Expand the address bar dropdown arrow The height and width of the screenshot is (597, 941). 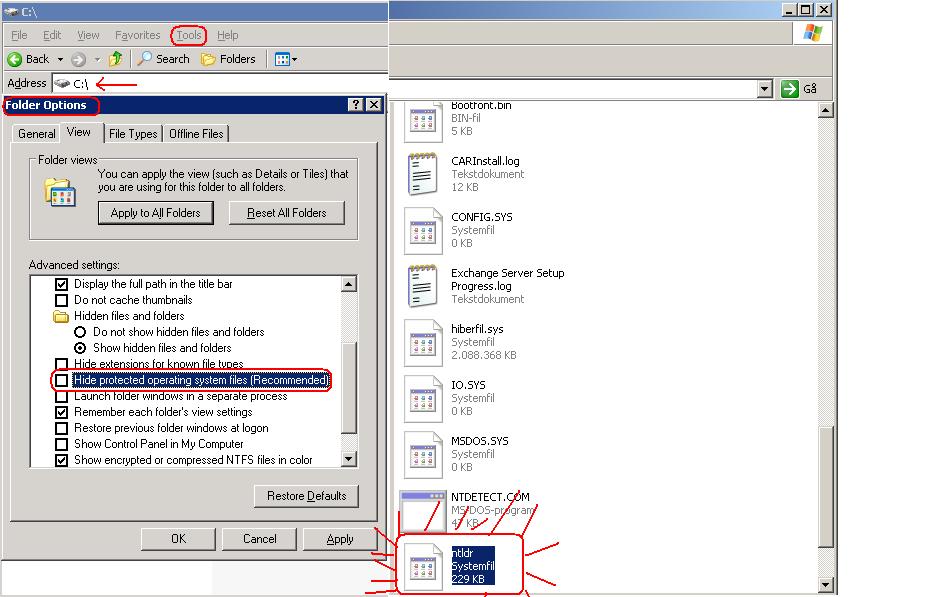coord(765,89)
